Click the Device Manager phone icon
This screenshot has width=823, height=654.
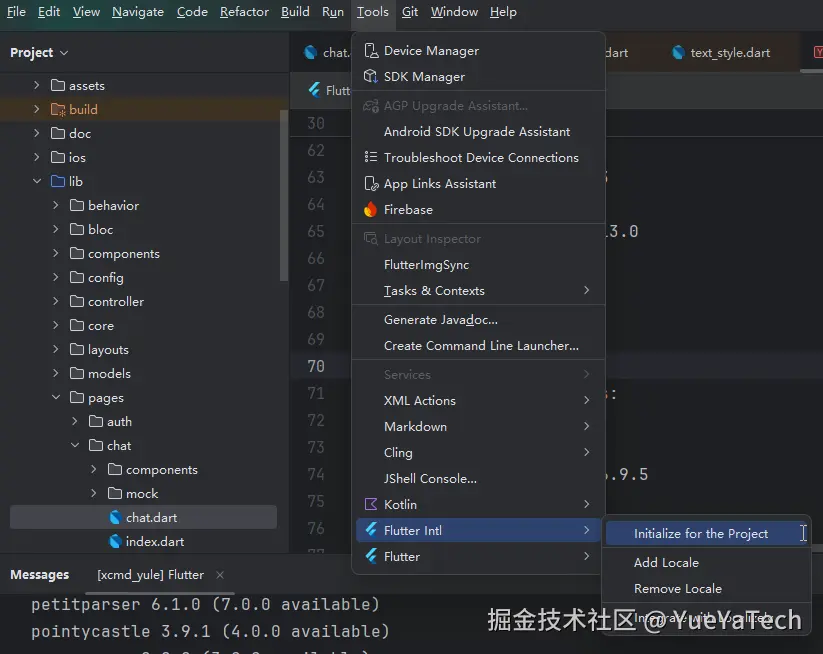pyautogui.click(x=371, y=50)
